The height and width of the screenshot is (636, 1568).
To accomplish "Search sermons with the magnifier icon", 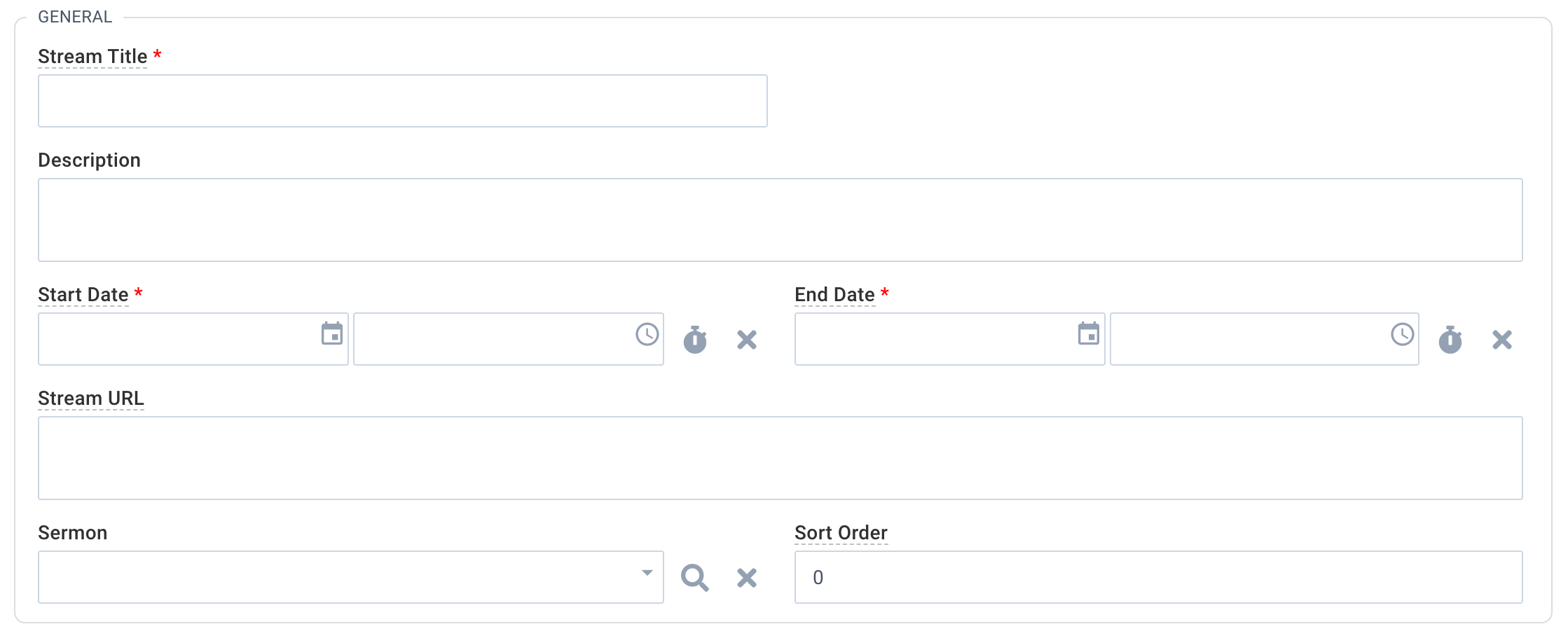I will pos(695,578).
